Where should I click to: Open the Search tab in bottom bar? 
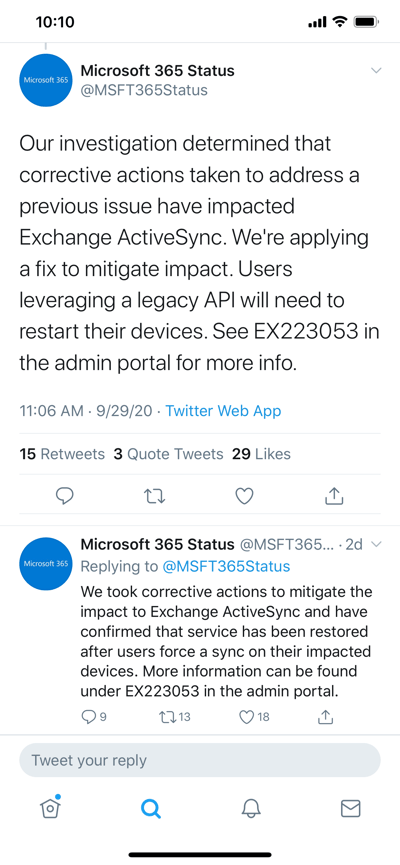150,809
